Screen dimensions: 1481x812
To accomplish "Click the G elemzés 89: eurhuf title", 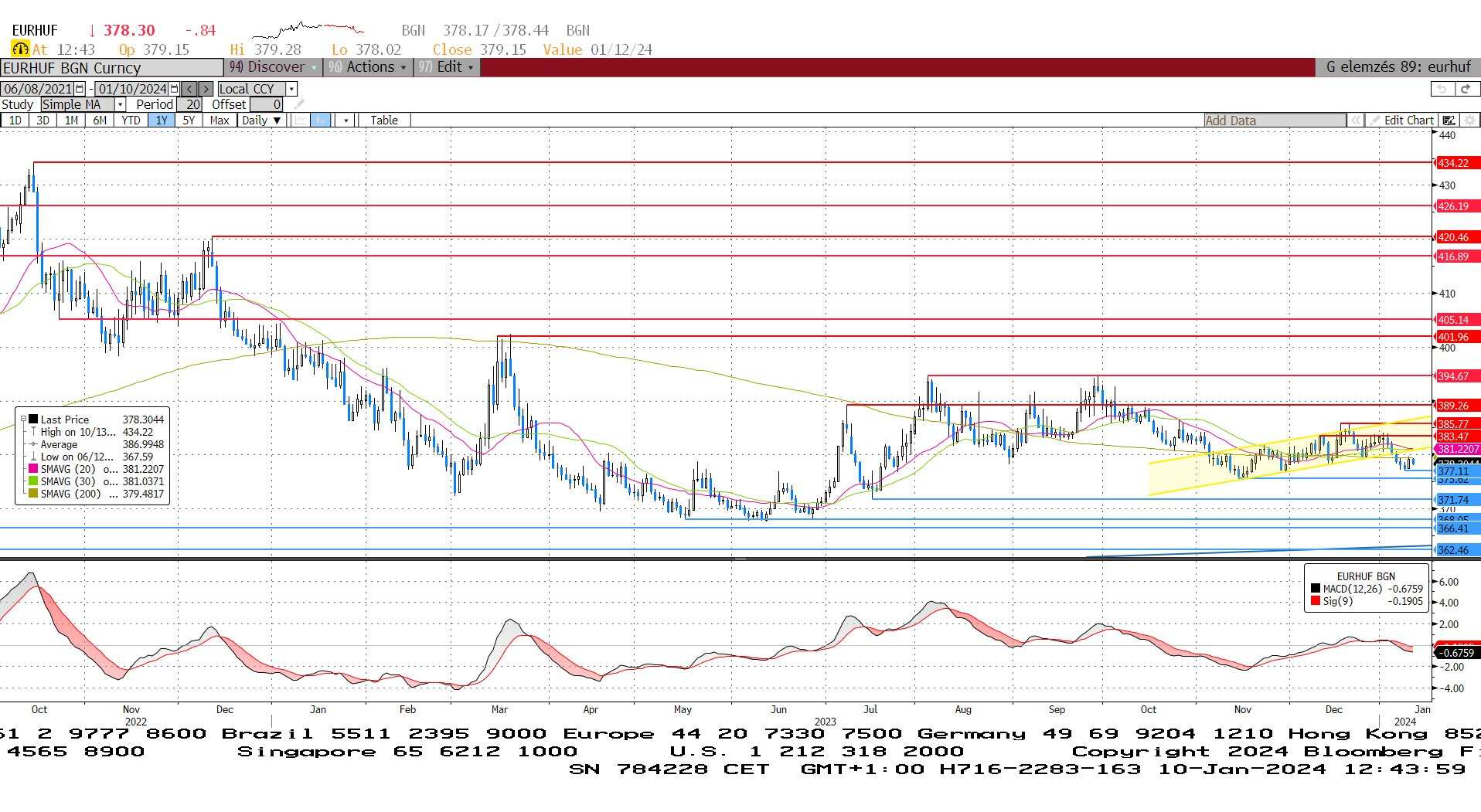I will tap(1398, 67).
